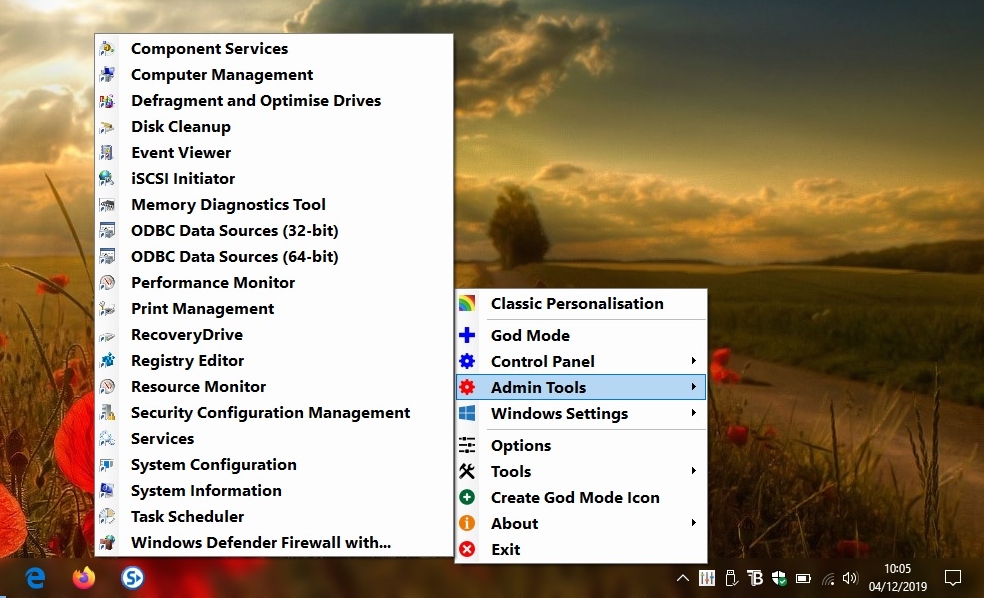
Task: Click the Services gears icon
Action: tap(107, 439)
